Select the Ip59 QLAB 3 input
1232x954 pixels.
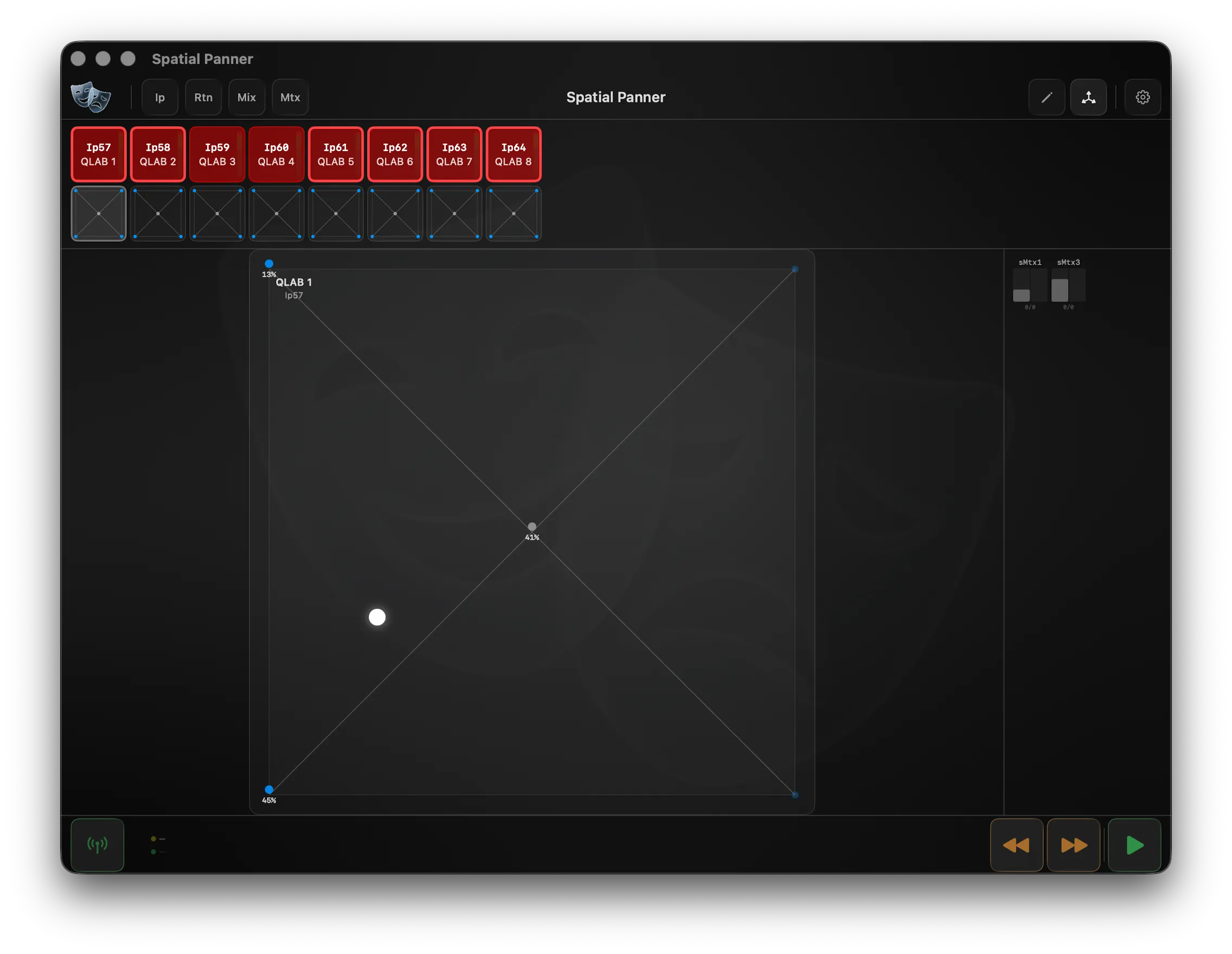[x=217, y=154]
